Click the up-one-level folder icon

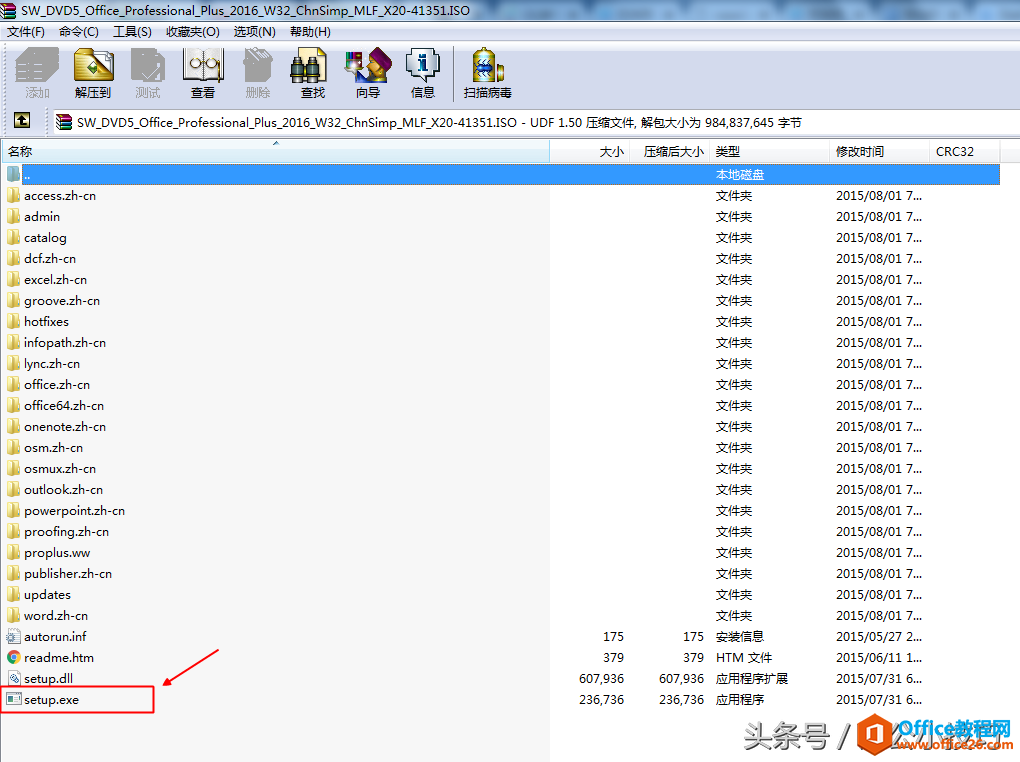click(22, 119)
